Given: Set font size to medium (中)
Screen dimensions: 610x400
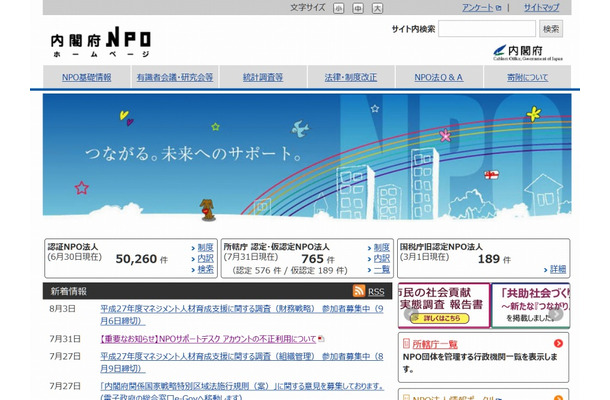Looking at the screenshot, I should point(358,8).
